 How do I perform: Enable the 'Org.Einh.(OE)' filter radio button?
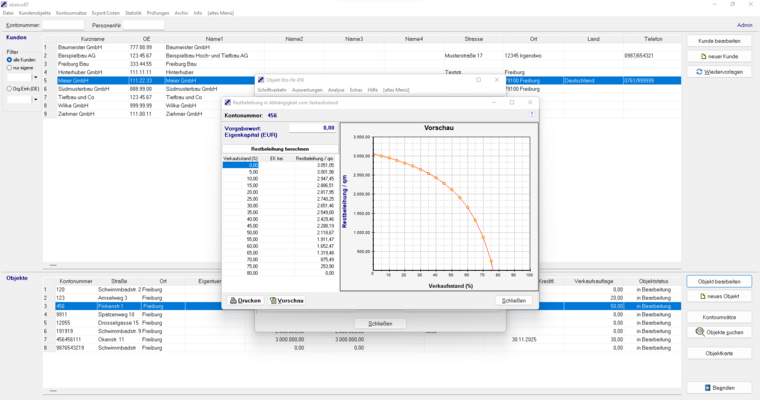pos(9,89)
